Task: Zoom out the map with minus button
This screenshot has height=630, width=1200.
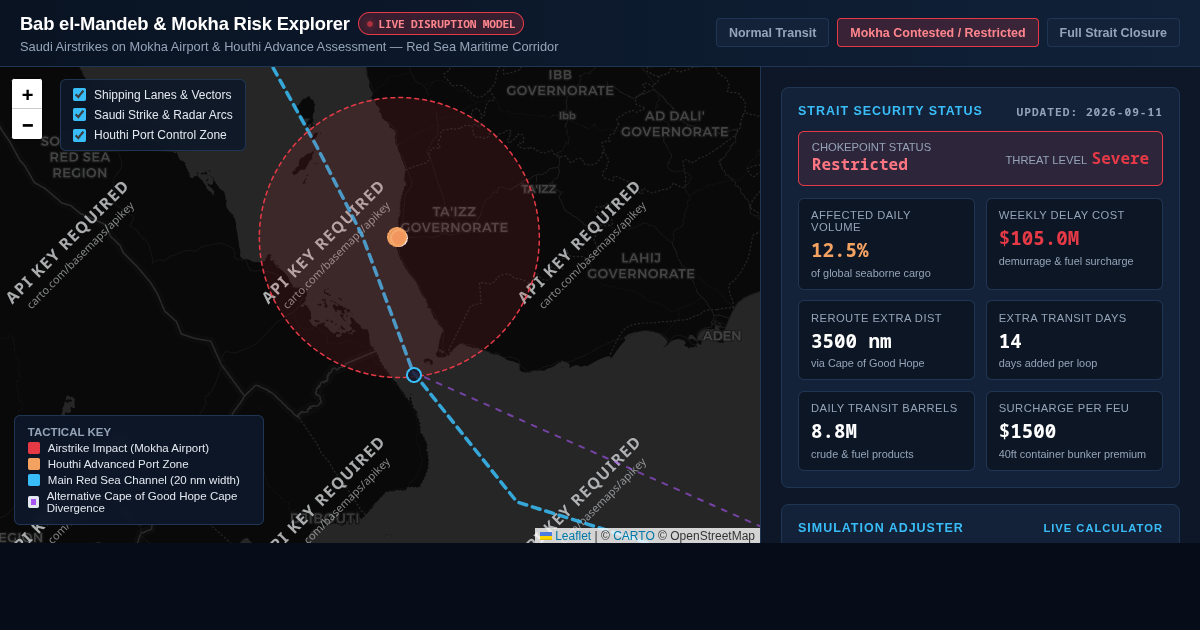Action: tap(27, 124)
